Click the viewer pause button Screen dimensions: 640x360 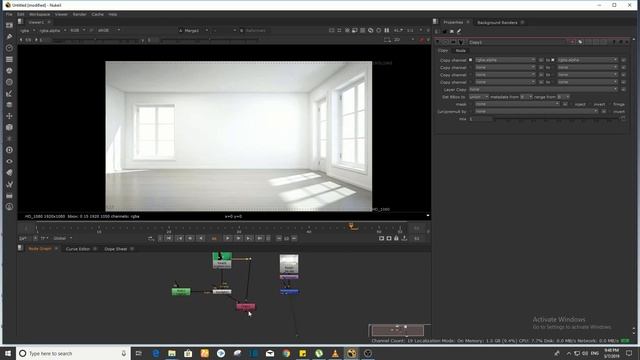coord(386,30)
